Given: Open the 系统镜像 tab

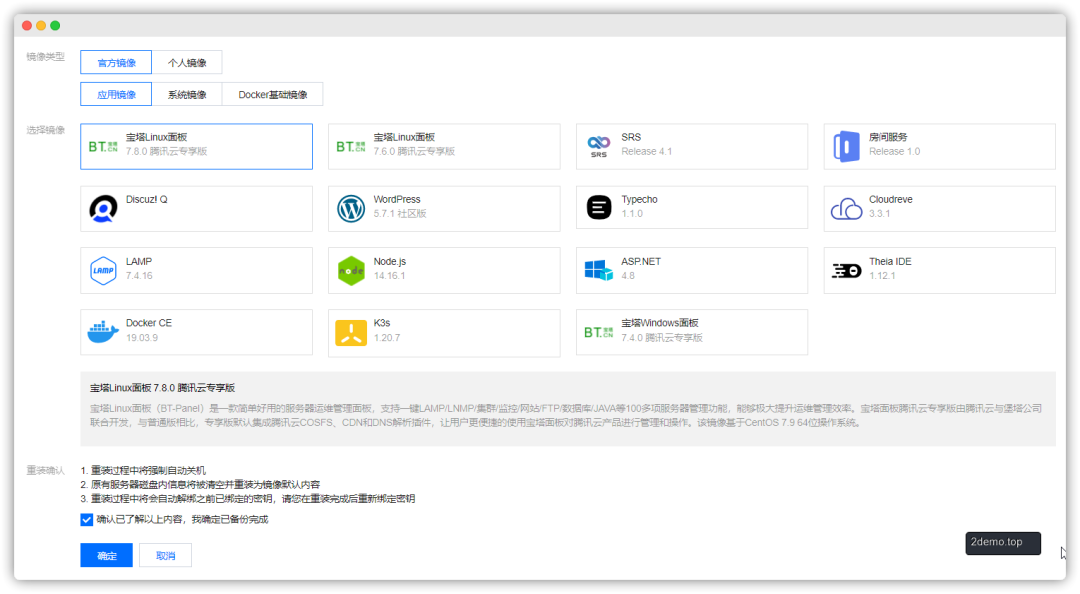Looking at the screenshot, I should click(x=187, y=94).
